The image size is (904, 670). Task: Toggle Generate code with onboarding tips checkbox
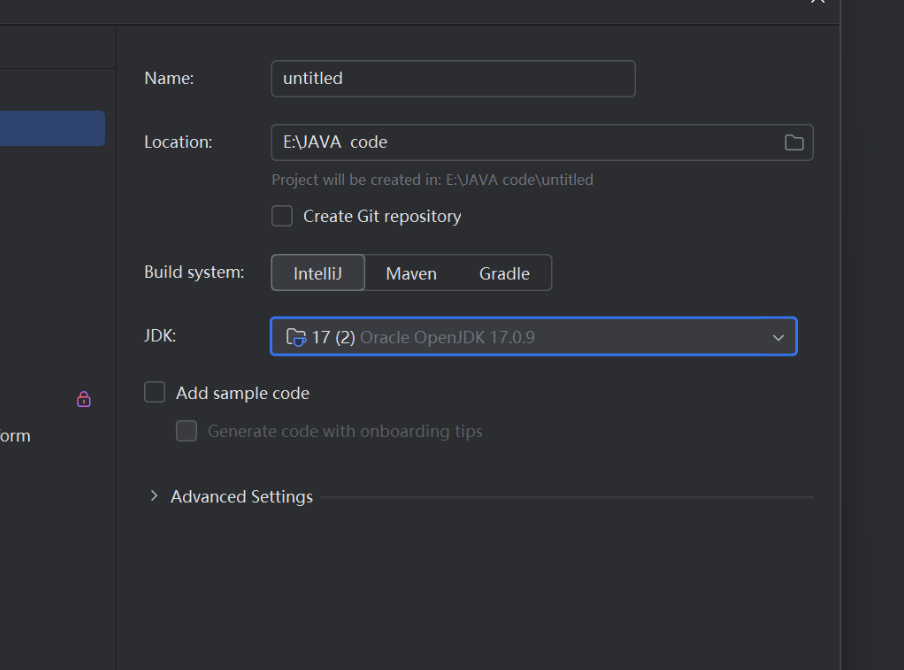click(x=186, y=431)
